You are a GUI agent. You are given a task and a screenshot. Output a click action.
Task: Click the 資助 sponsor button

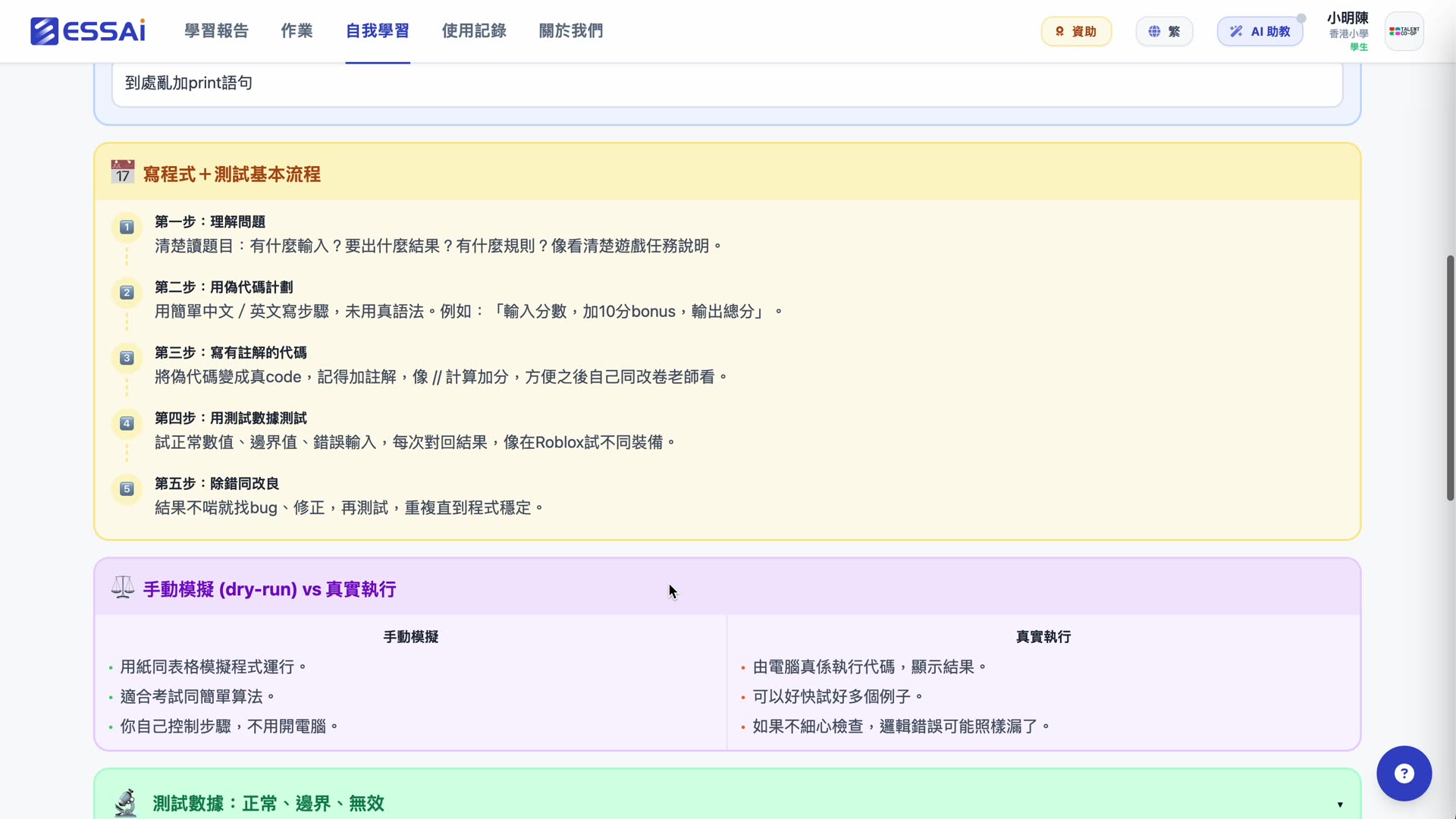pos(1076,31)
